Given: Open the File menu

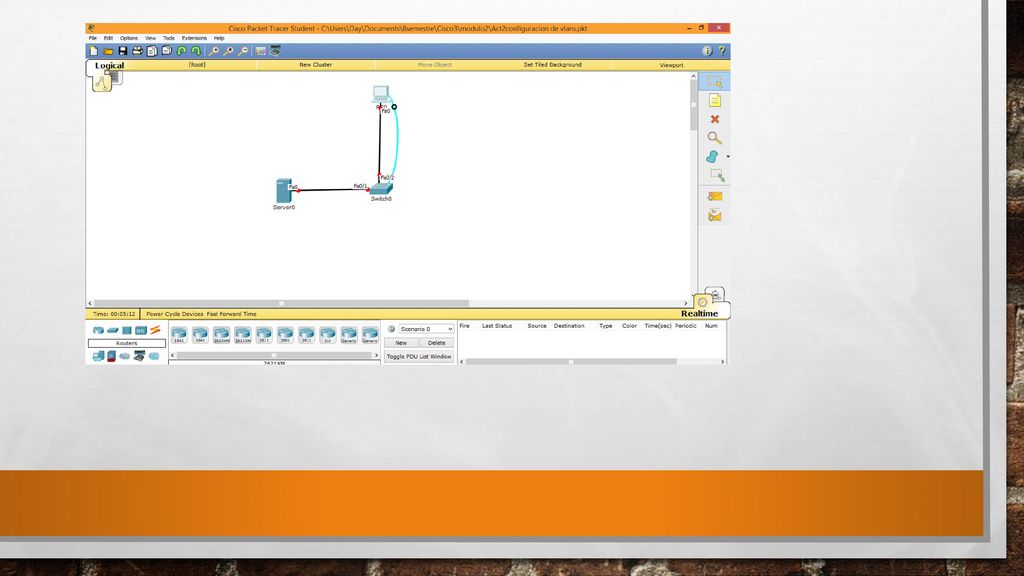Looking at the screenshot, I should 93,39.
